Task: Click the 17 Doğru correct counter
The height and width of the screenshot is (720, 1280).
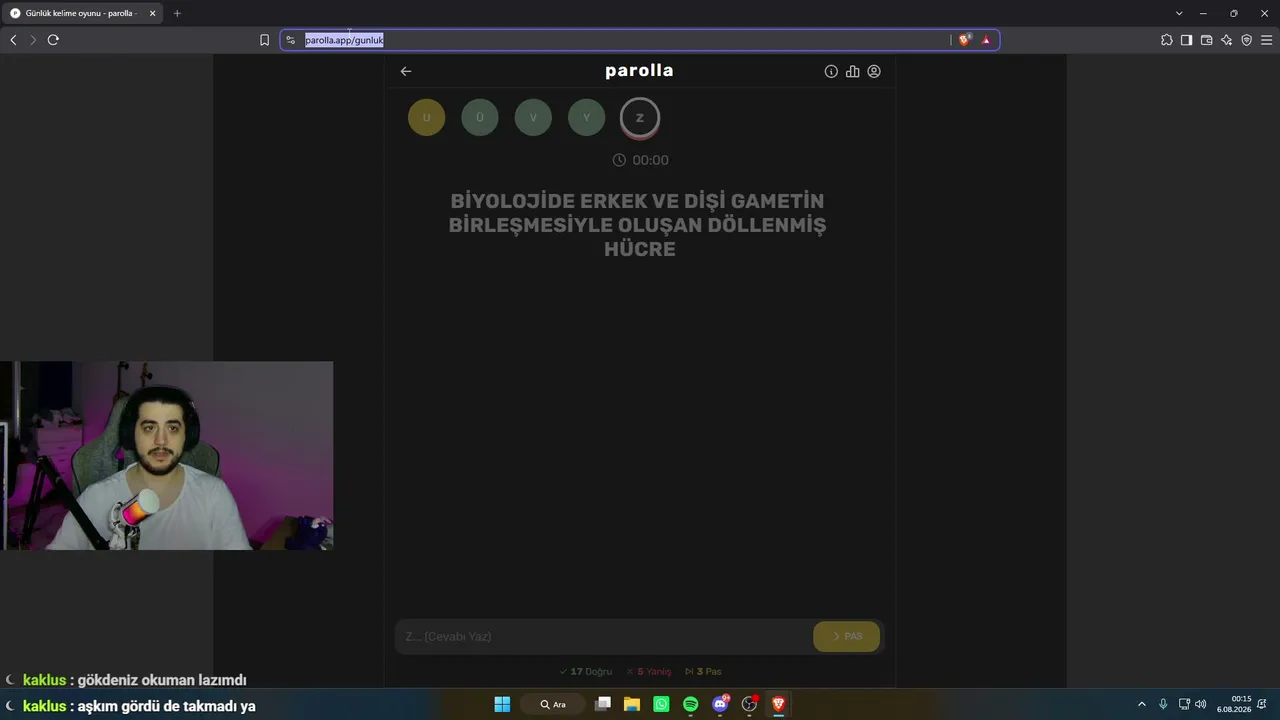Action: [586, 672]
